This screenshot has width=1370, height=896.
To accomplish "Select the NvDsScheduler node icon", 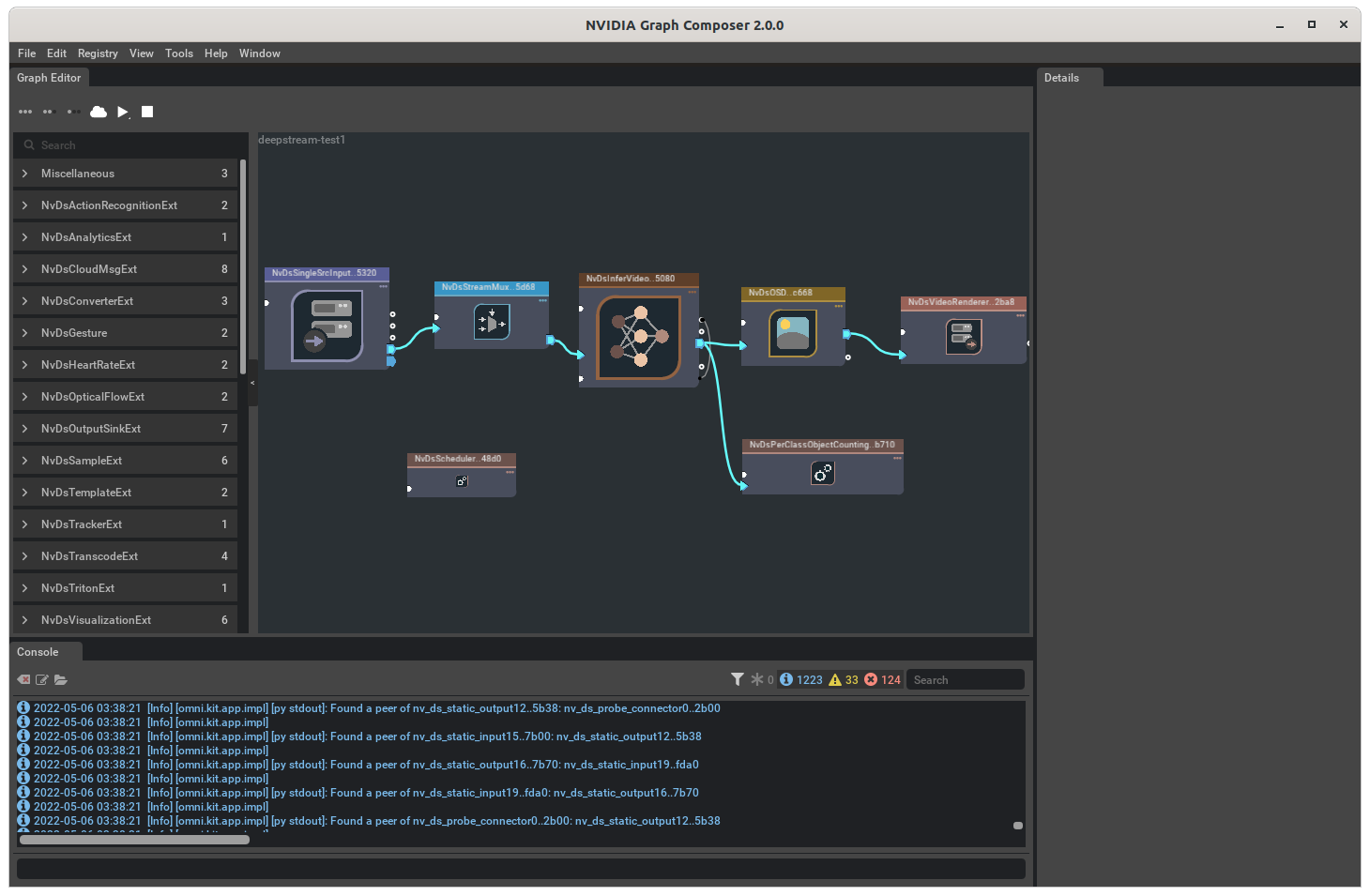I will click(x=461, y=480).
